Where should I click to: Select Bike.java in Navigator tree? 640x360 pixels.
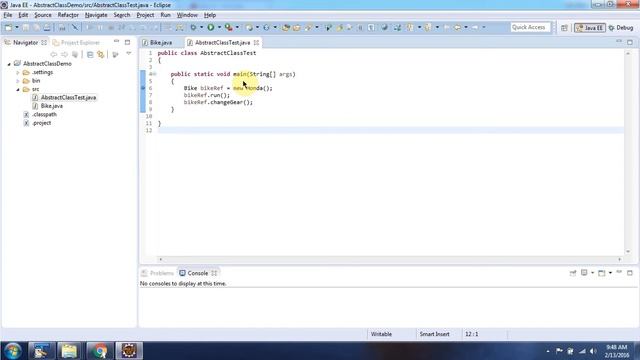pos(51,106)
